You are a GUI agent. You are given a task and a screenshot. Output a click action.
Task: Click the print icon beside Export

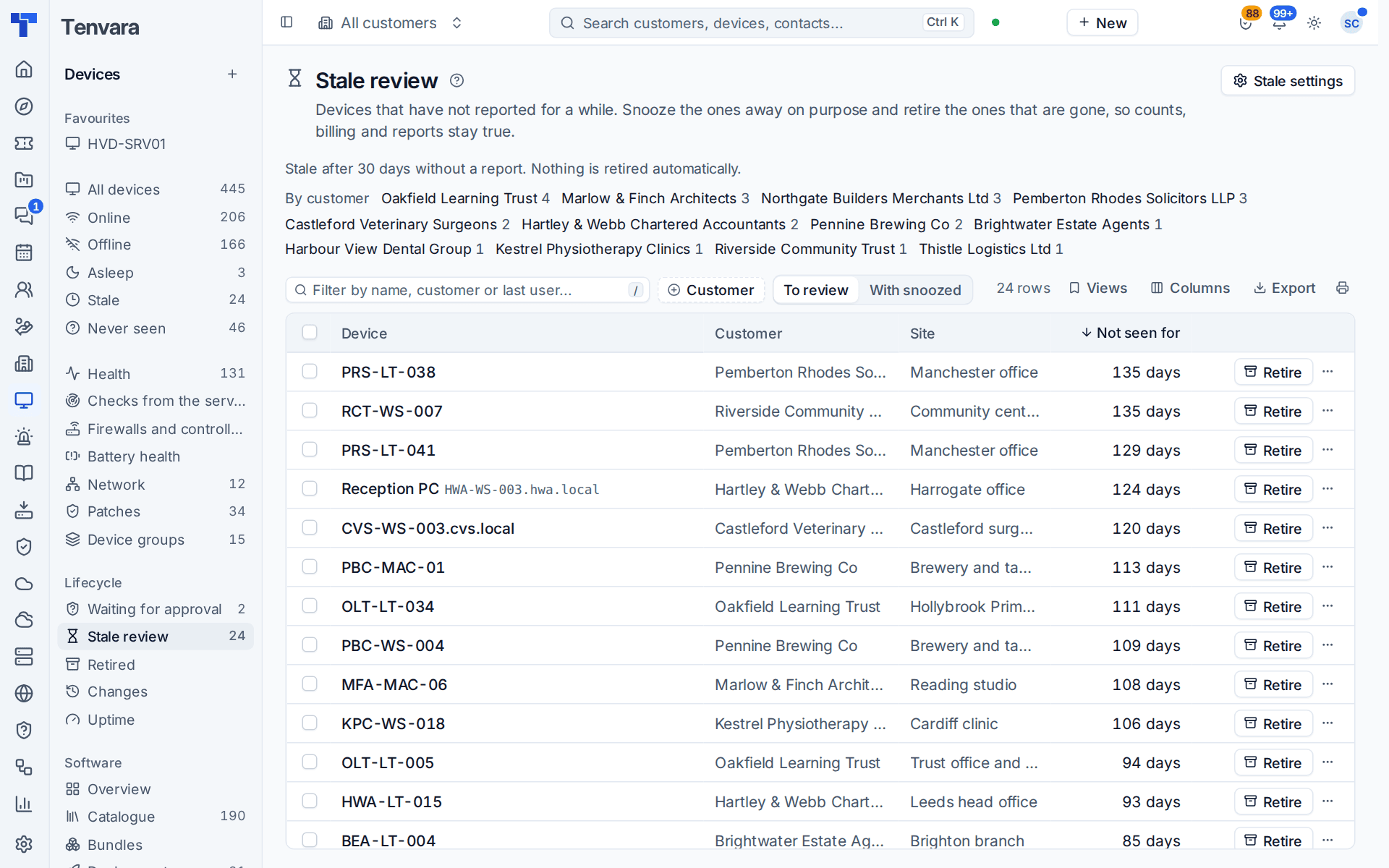click(1343, 288)
